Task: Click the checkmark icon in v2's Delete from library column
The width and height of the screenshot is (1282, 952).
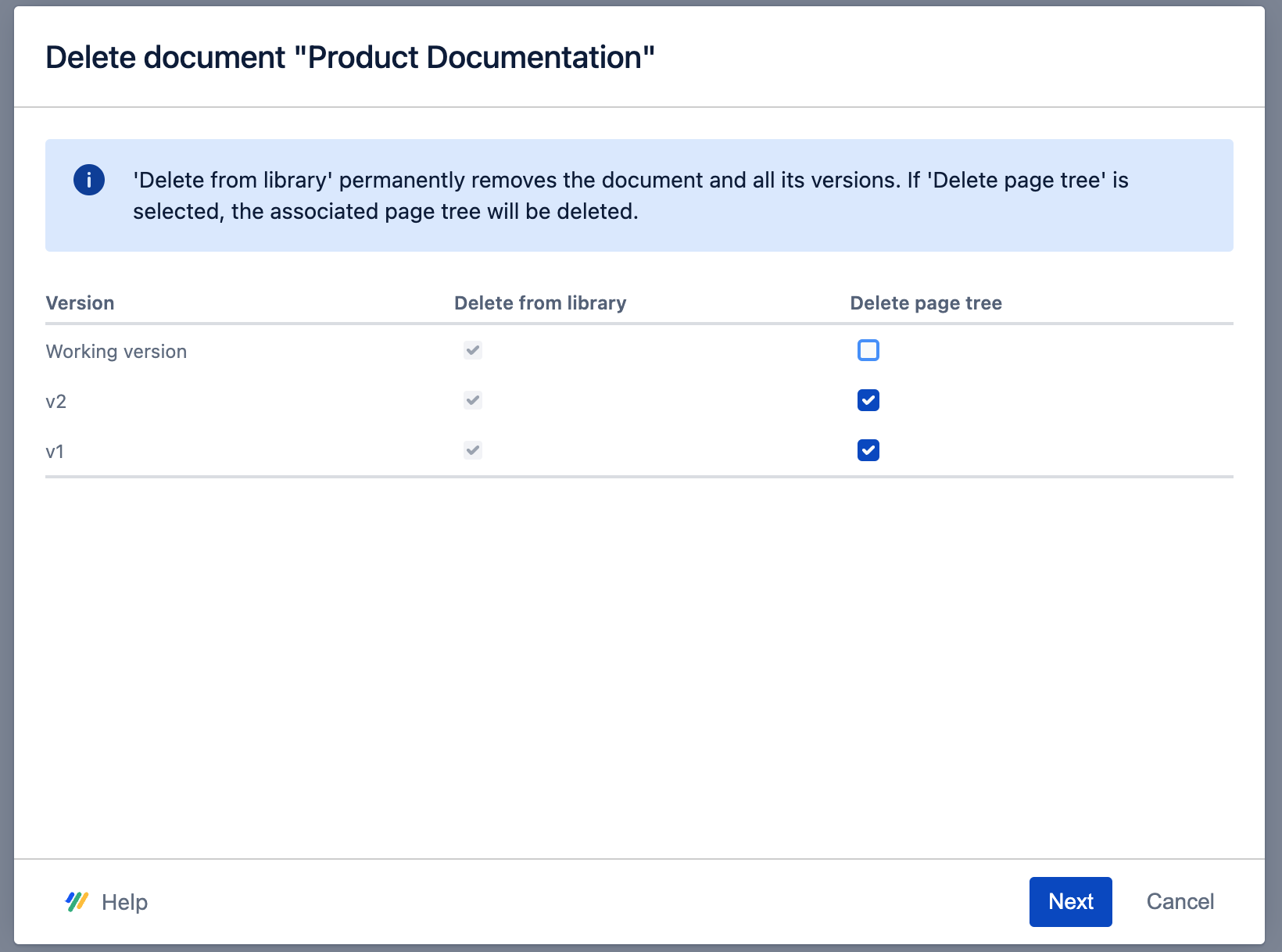Action: pyautogui.click(x=472, y=399)
